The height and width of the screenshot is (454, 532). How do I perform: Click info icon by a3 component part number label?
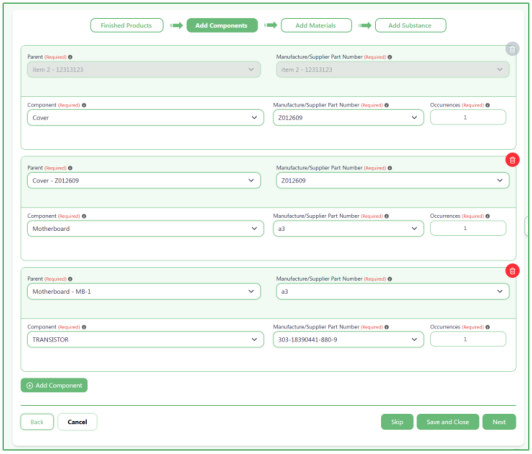pyautogui.click(x=387, y=216)
